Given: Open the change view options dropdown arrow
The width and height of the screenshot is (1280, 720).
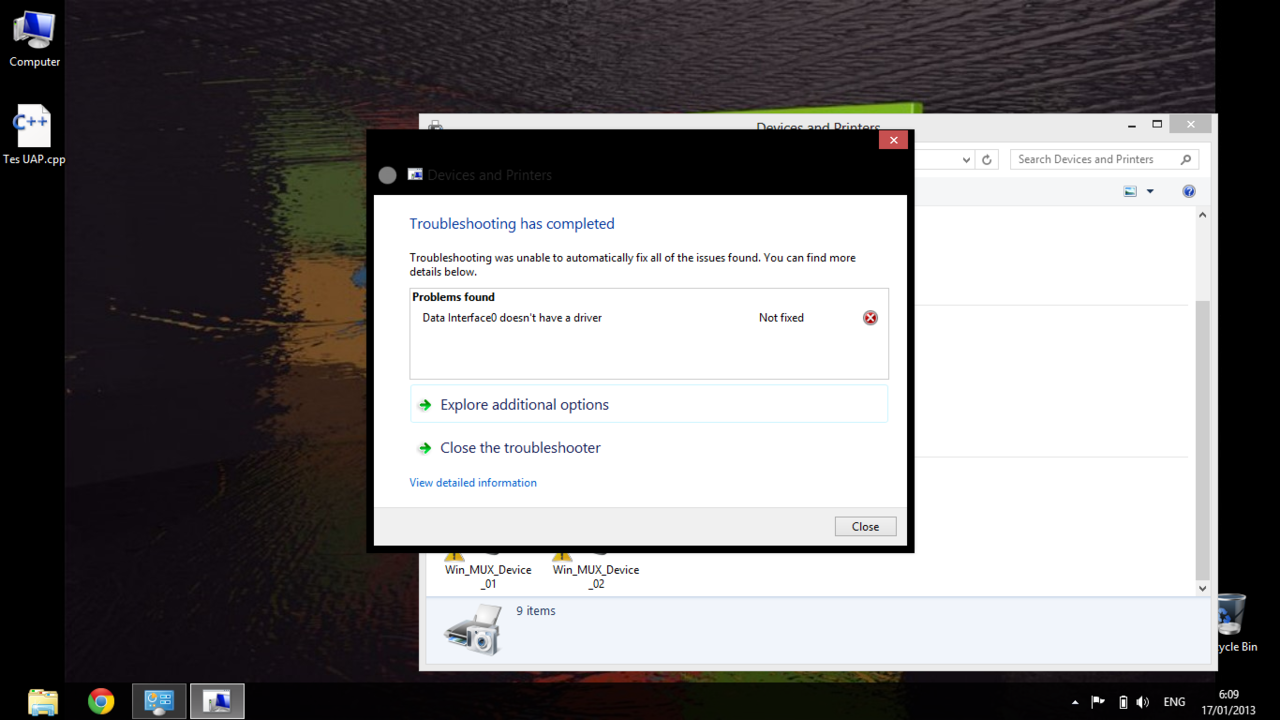Looking at the screenshot, I should [1150, 192].
